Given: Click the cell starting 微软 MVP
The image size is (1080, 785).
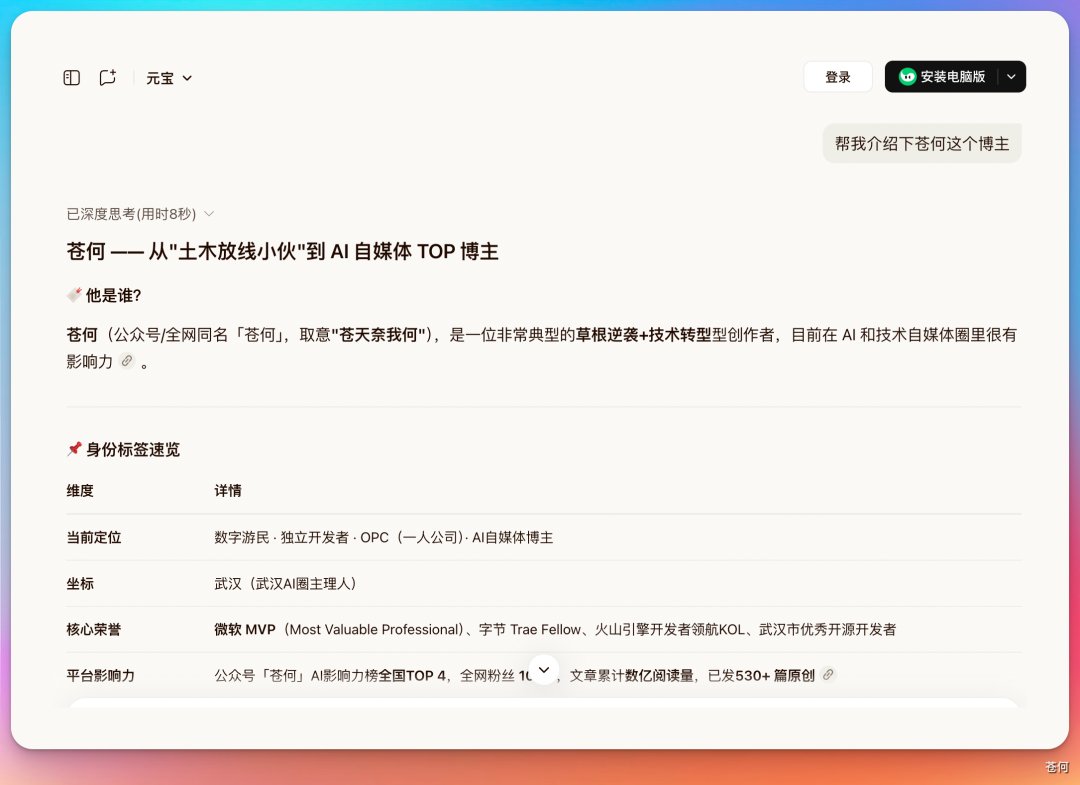Looking at the screenshot, I should [555, 629].
